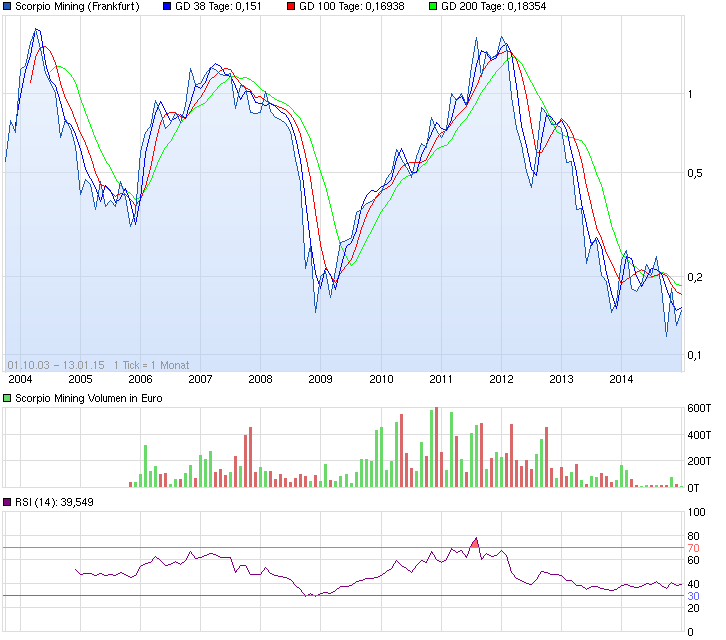Click the blue RSI threshold label 30
726x640 pixels.
coord(694,596)
